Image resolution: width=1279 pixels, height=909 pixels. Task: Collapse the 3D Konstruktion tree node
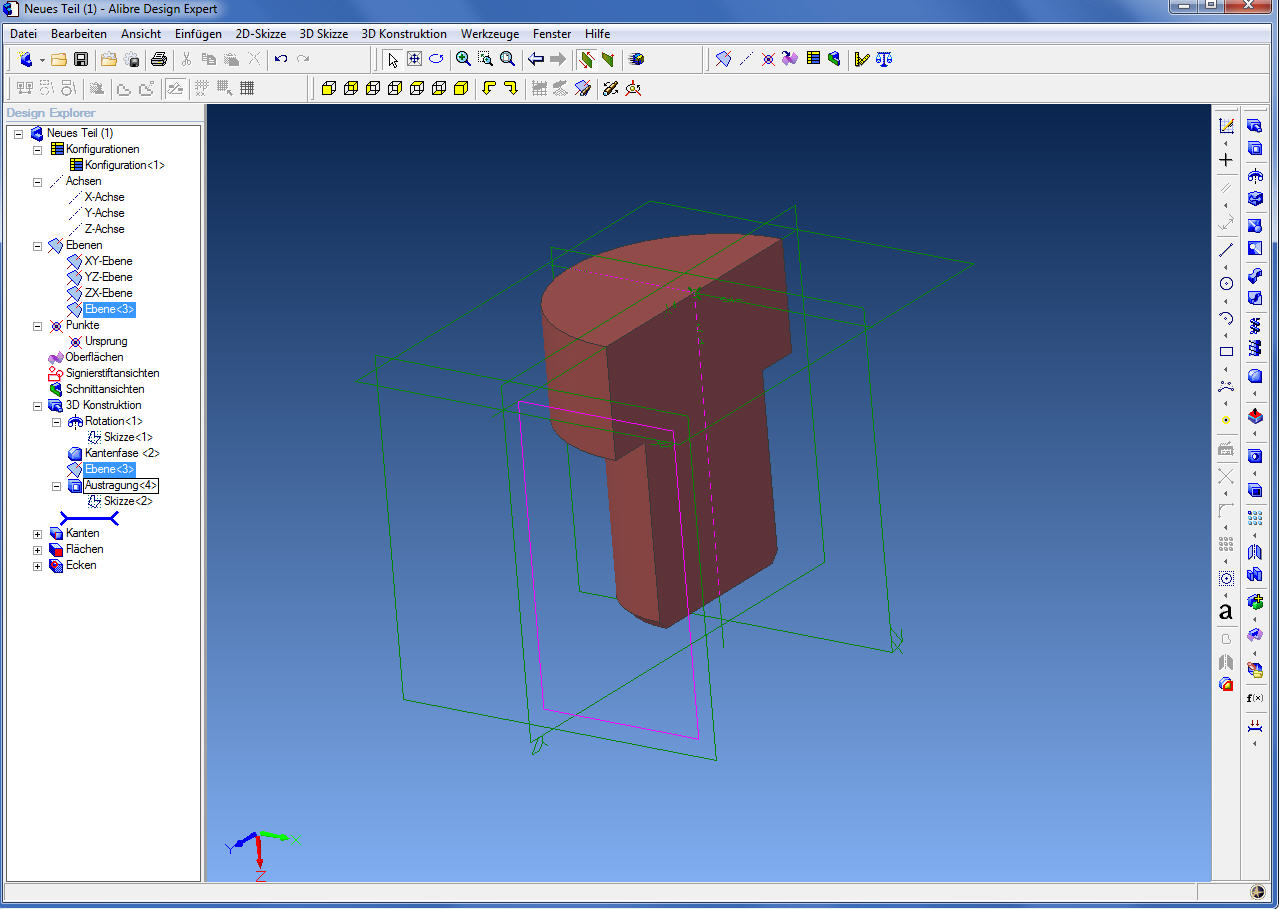[37, 405]
